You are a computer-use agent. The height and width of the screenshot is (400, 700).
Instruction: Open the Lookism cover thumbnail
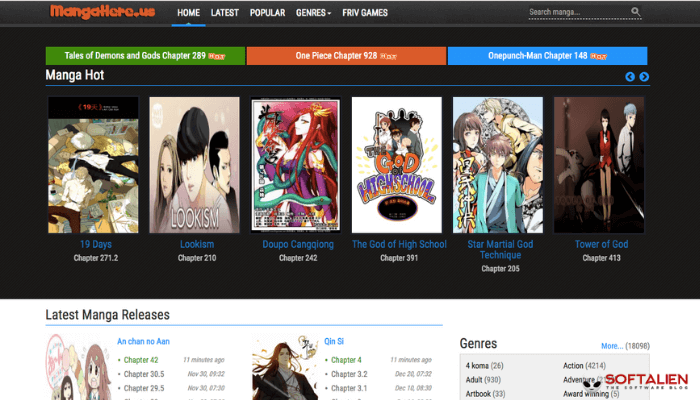194,165
